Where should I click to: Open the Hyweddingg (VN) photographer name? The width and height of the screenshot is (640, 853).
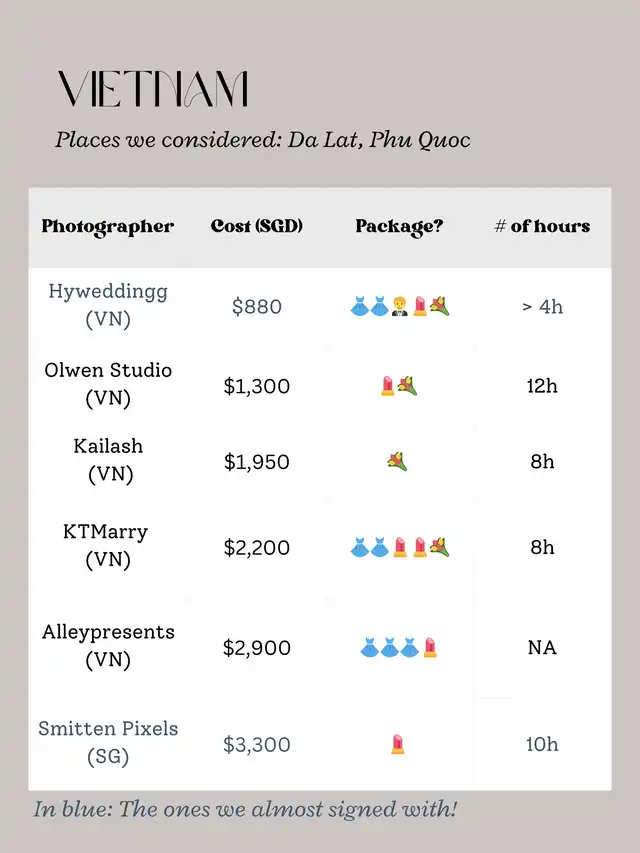[x=108, y=305]
